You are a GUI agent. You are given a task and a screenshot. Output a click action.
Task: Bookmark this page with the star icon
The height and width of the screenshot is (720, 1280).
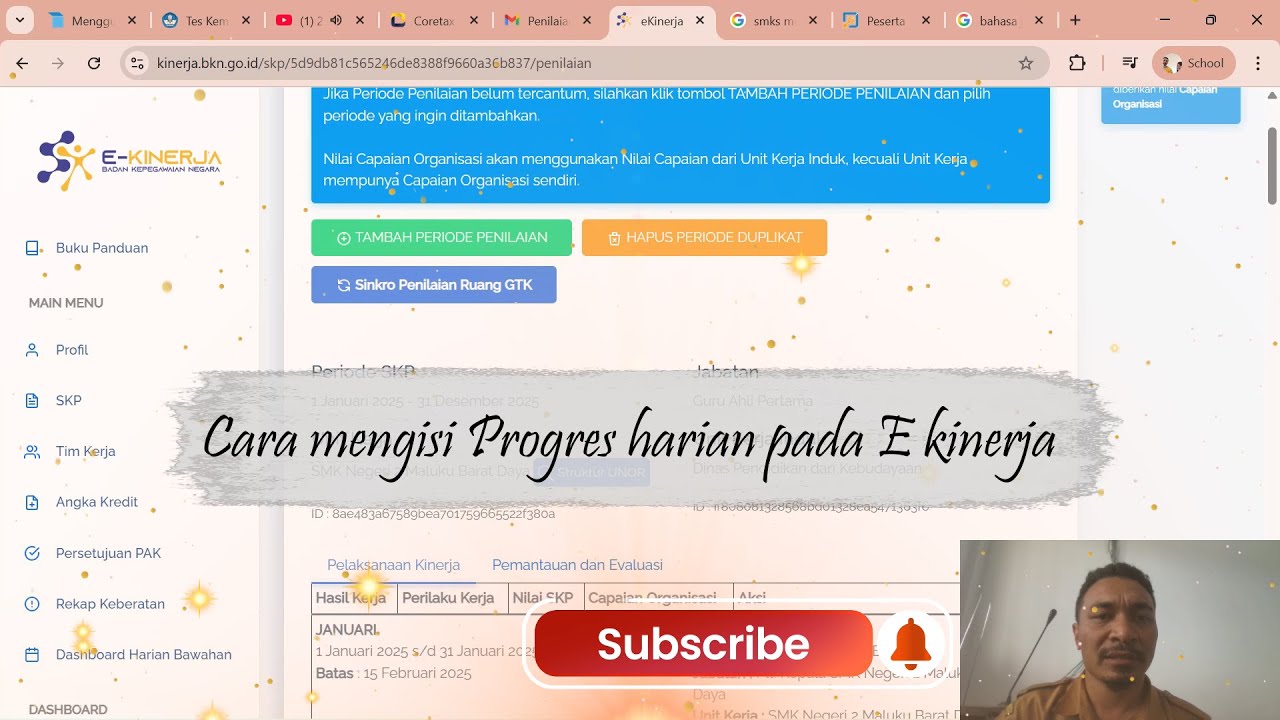coord(1026,63)
